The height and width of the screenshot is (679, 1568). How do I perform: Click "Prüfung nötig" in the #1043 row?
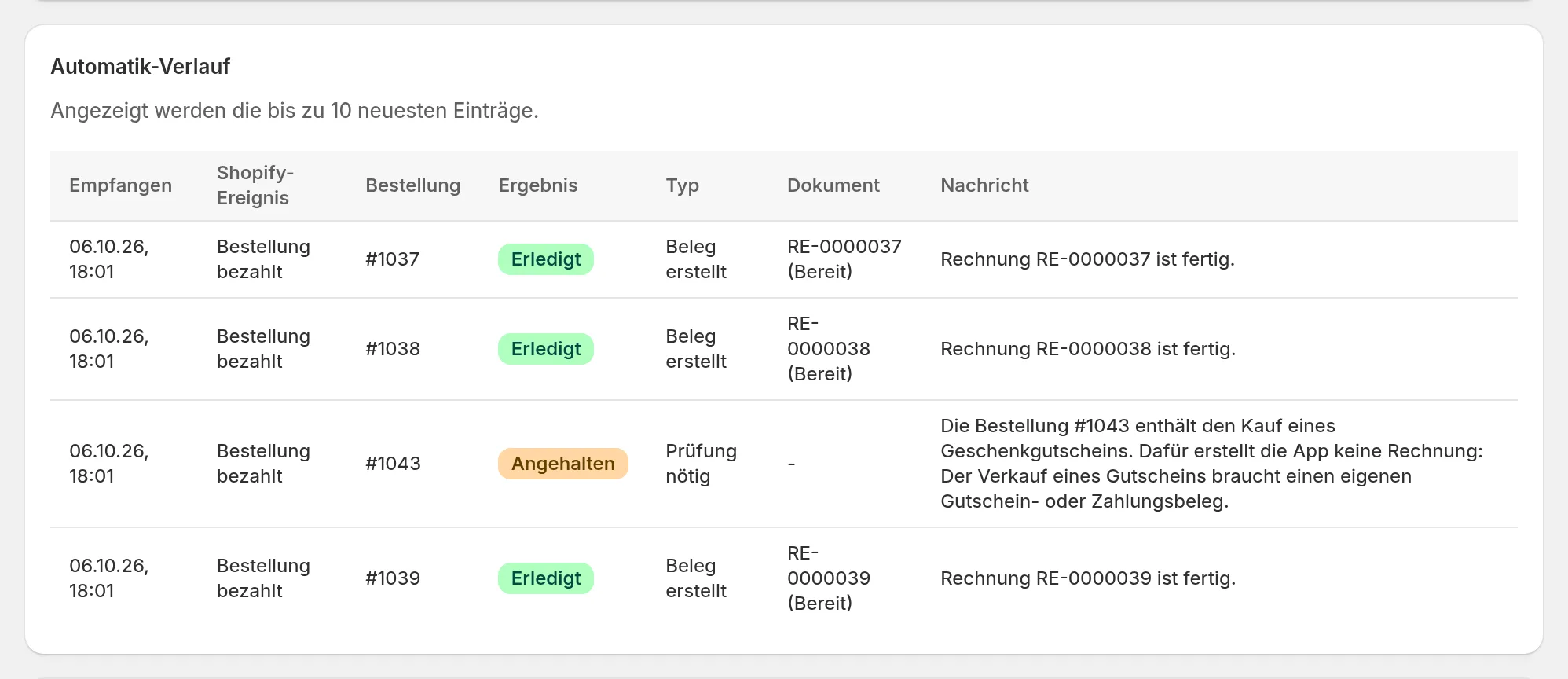(x=701, y=464)
